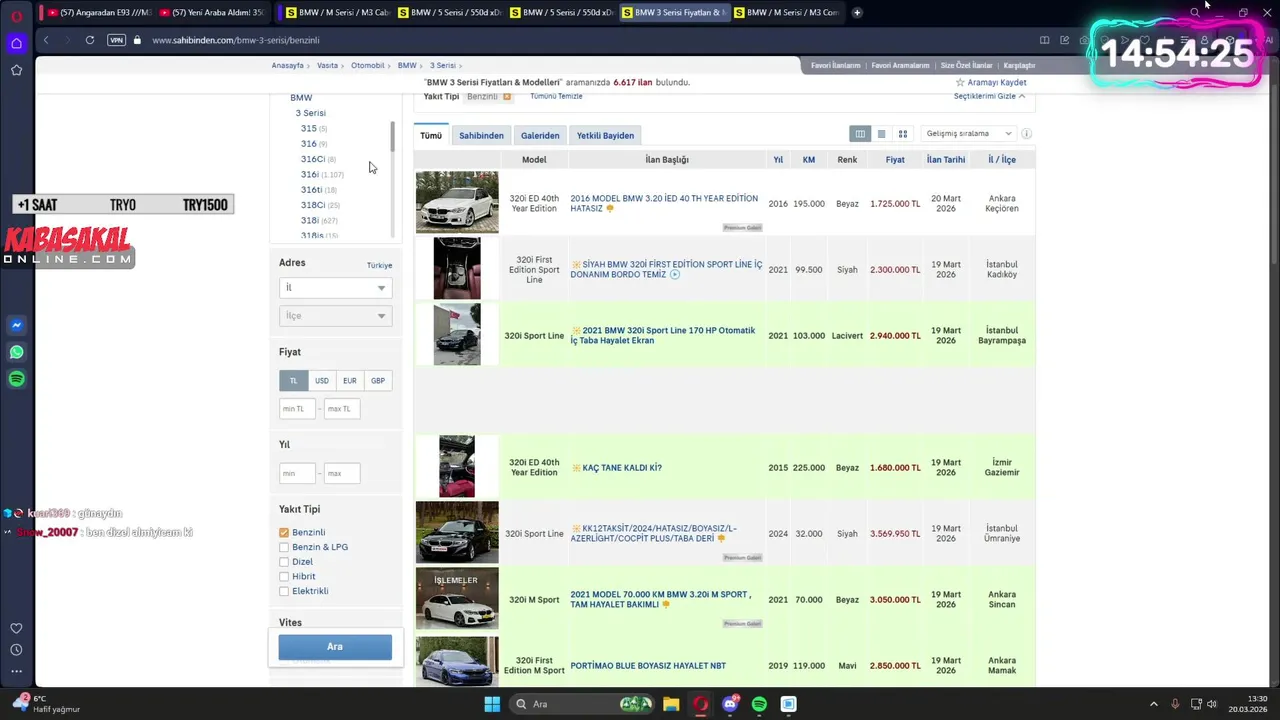Open Opera home workspace icon in sidebar
Image resolution: width=1280 pixels, height=720 pixels.
point(16,43)
